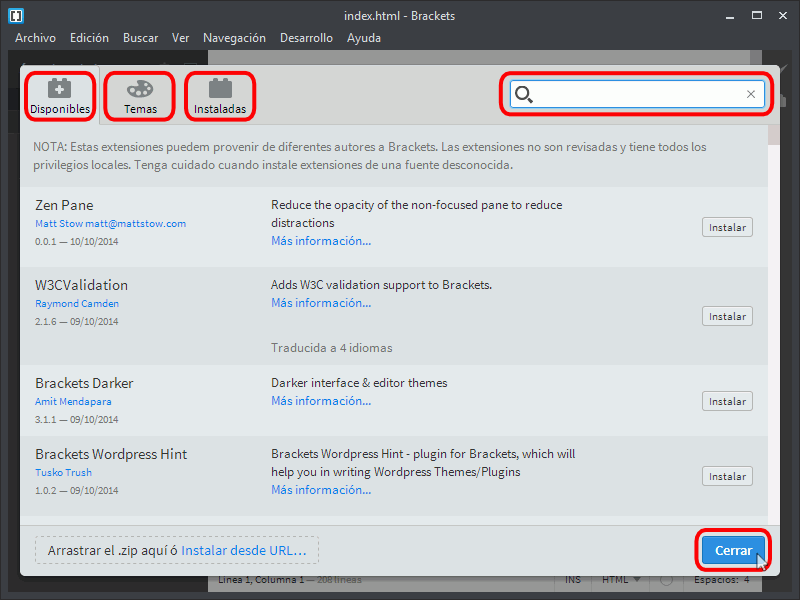Open W3CValidation's Más información link
This screenshot has height=600, width=800.
pyautogui.click(x=321, y=303)
